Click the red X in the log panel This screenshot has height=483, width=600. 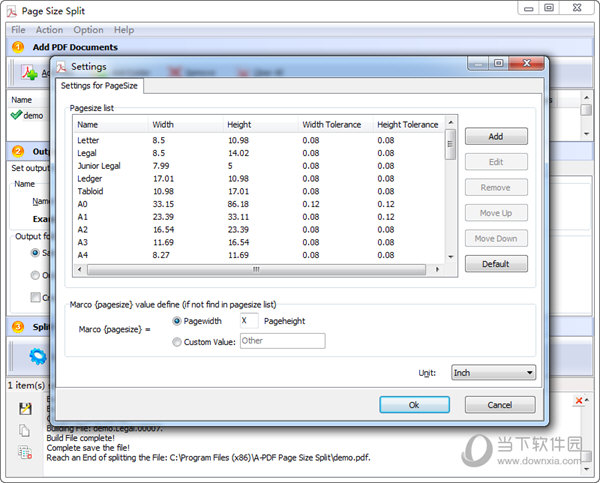(579, 400)
